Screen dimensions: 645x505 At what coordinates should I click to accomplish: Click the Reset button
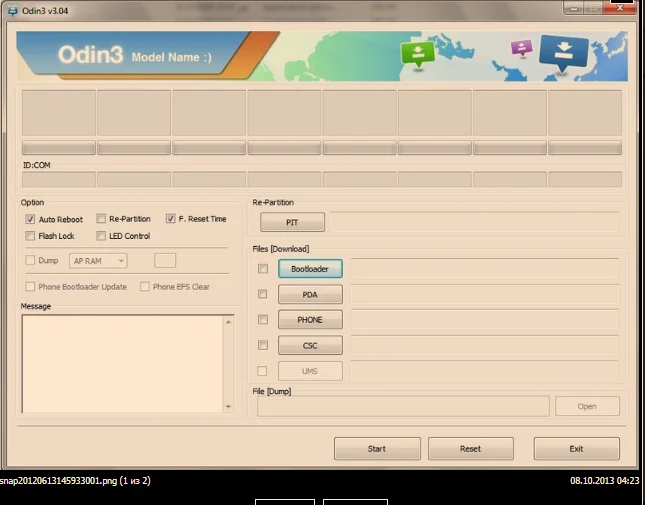point(470,449)
